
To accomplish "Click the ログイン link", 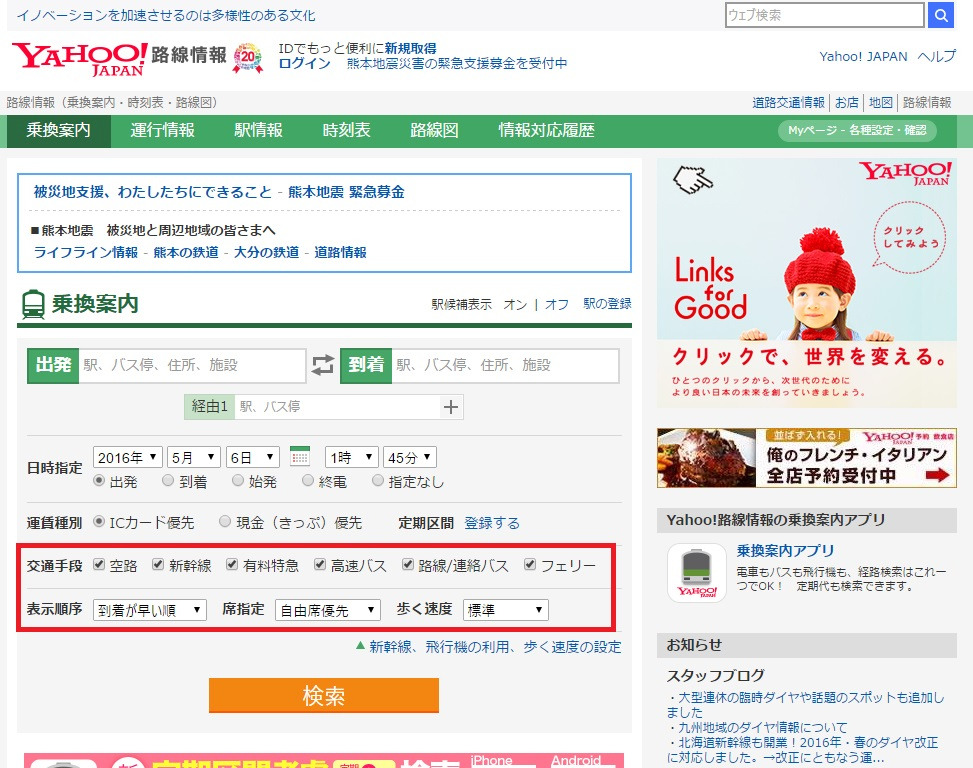I will point(305,63).
